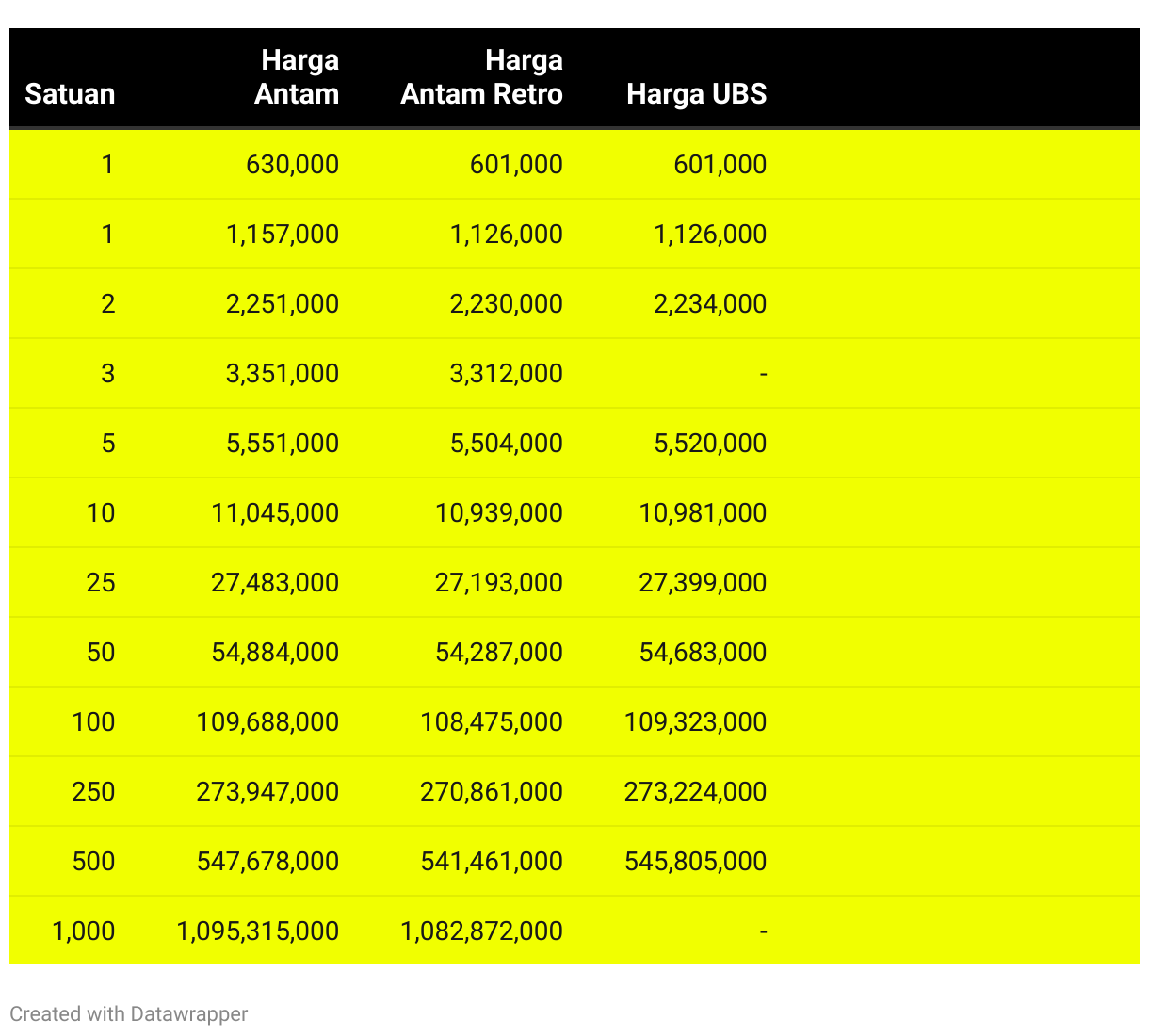1149x1036 pixels.
Task: Select the Satuan cell showing 100
Action: click(x=93, y=722)
